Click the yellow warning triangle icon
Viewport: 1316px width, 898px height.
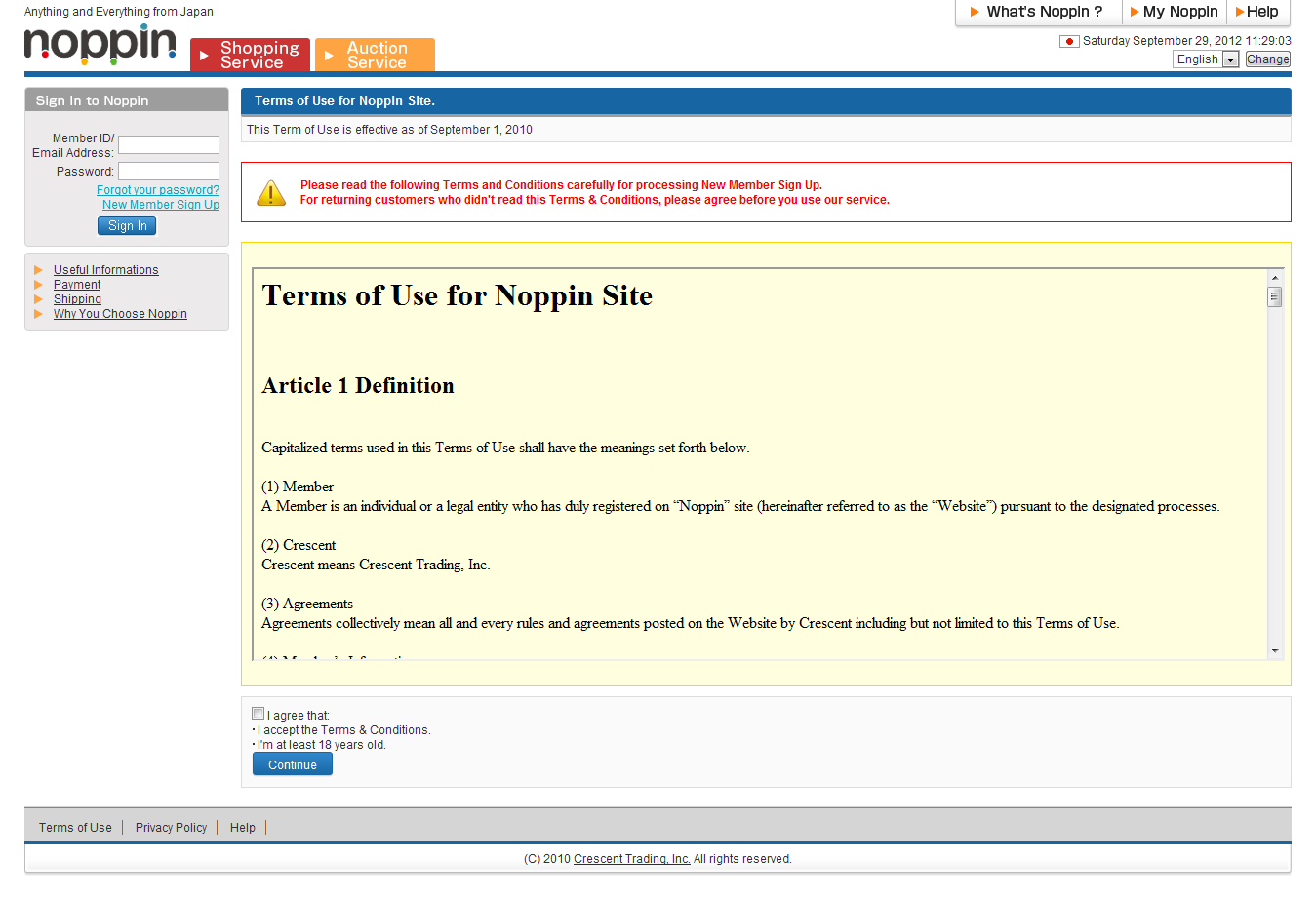pyautogui.click(x=271, y=192)
